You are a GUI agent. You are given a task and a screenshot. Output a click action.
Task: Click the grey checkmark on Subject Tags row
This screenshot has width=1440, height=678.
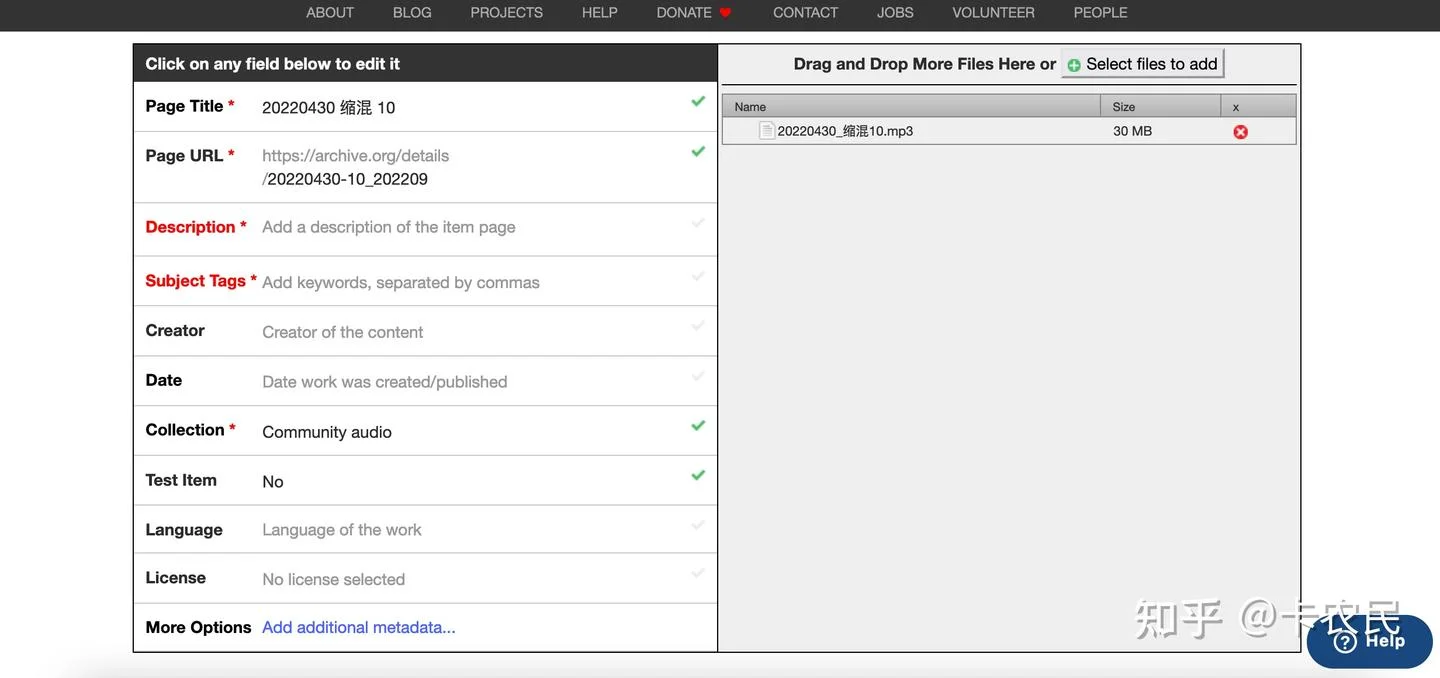click(x=698, y=276)
